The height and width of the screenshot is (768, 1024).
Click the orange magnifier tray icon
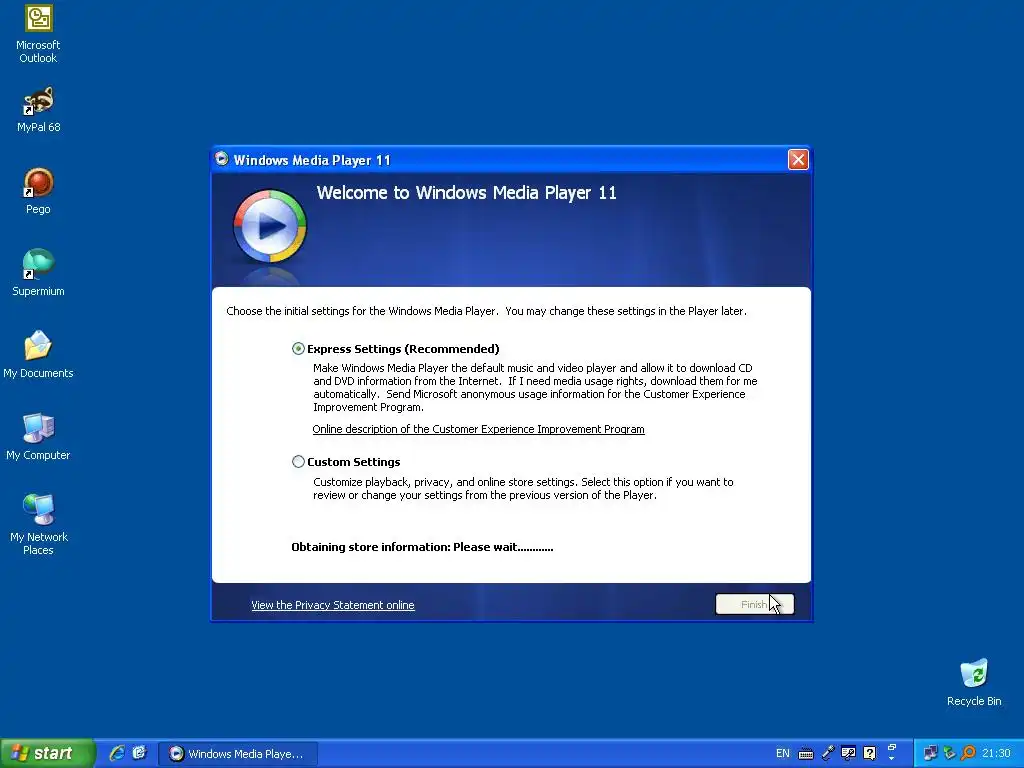point(968,754)
